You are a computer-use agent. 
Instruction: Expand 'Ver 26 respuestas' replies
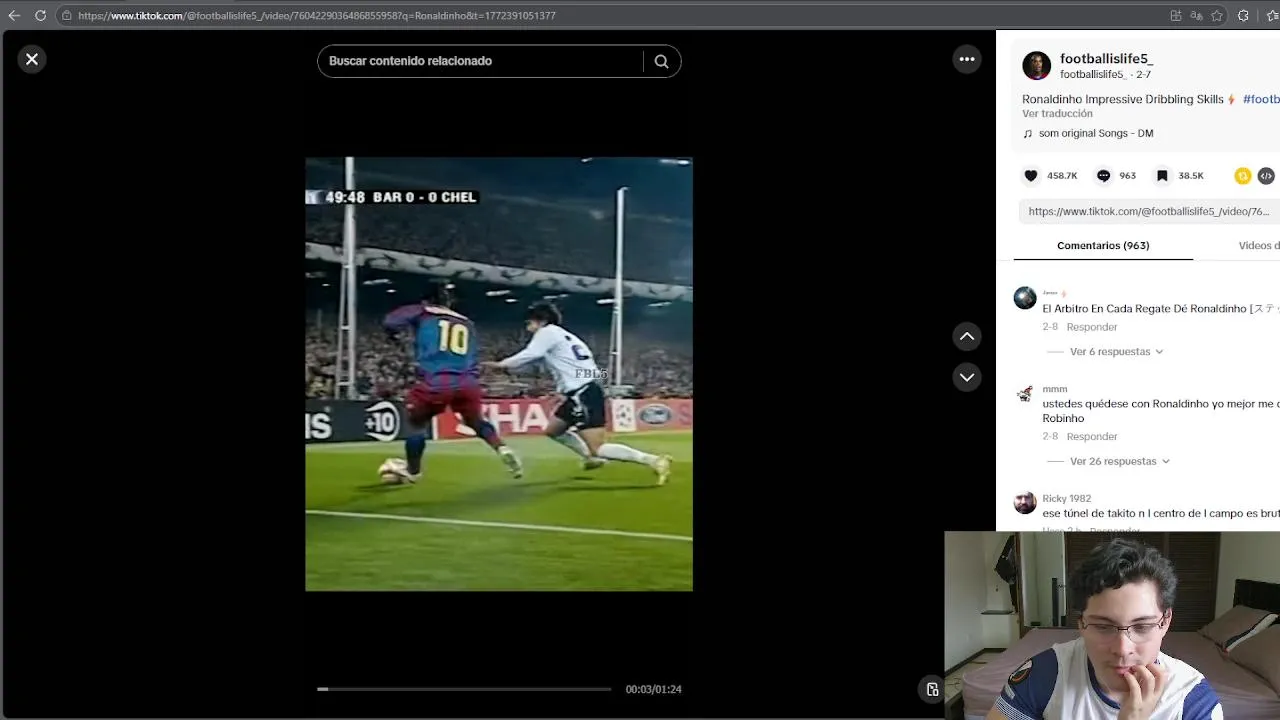pos(1119,462)
